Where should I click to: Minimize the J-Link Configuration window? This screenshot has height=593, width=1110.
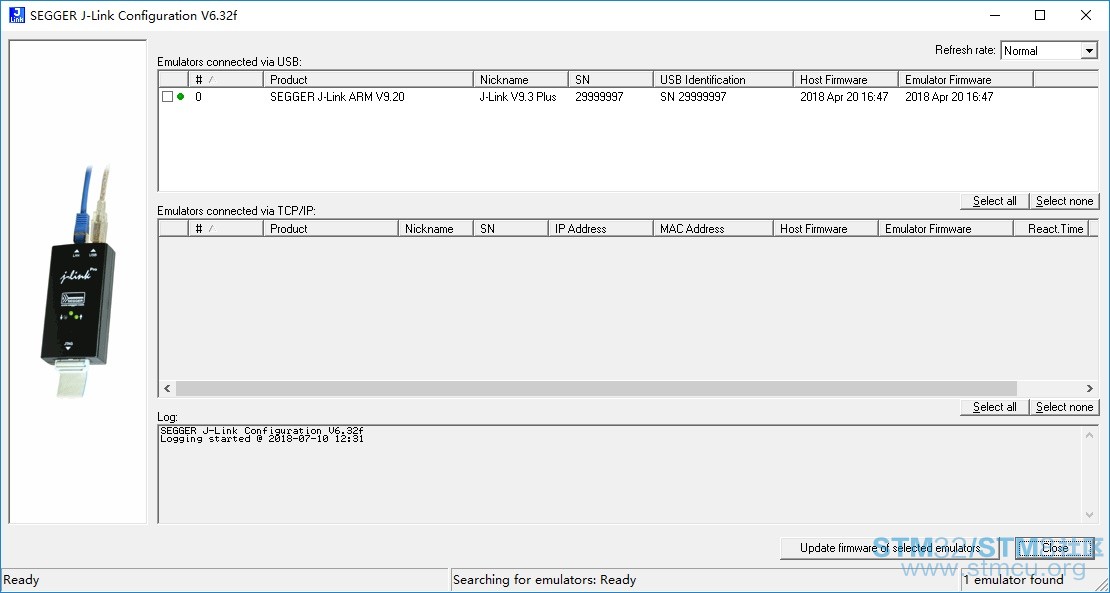994,15
